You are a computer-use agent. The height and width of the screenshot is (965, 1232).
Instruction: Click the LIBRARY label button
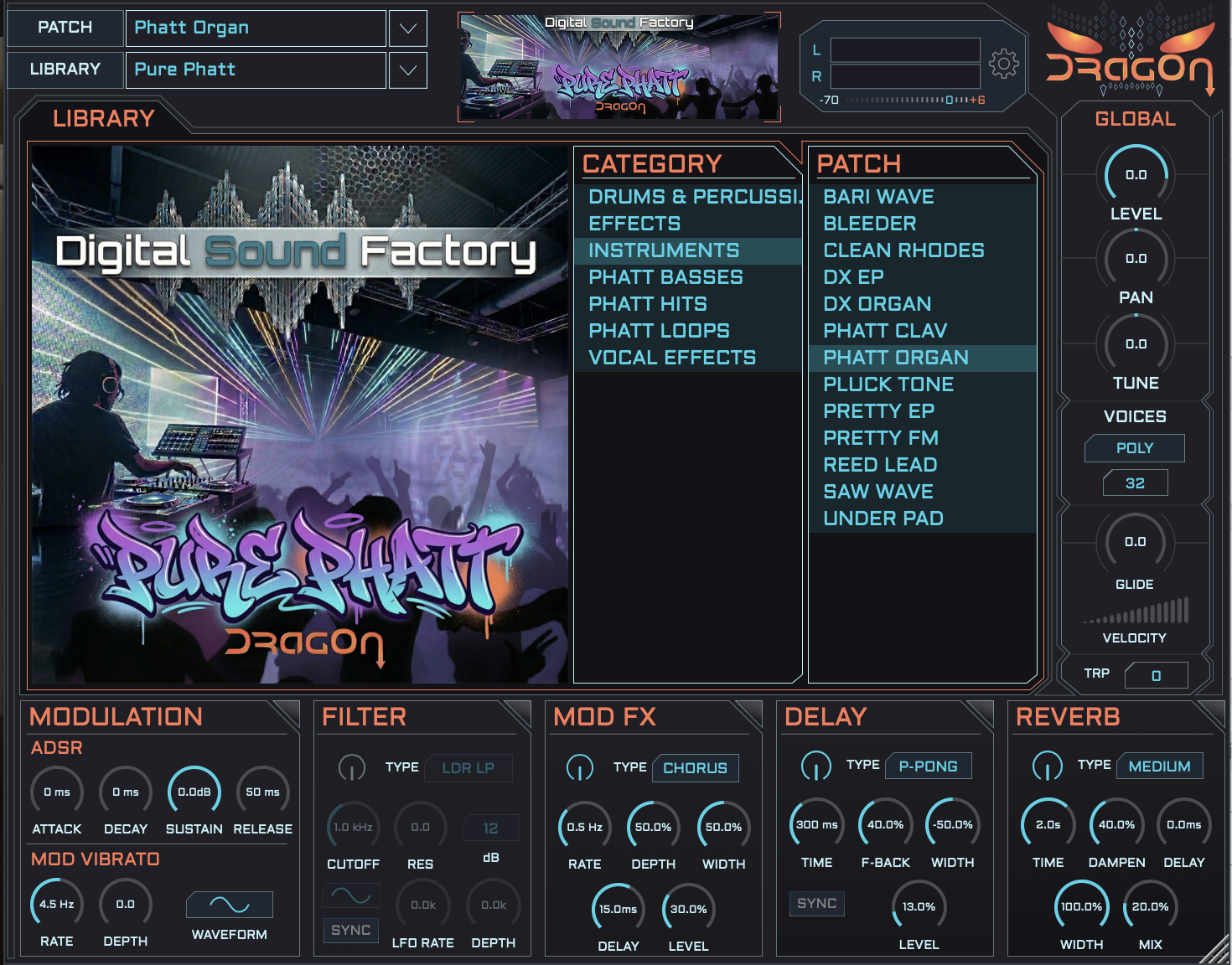[65, 70]
